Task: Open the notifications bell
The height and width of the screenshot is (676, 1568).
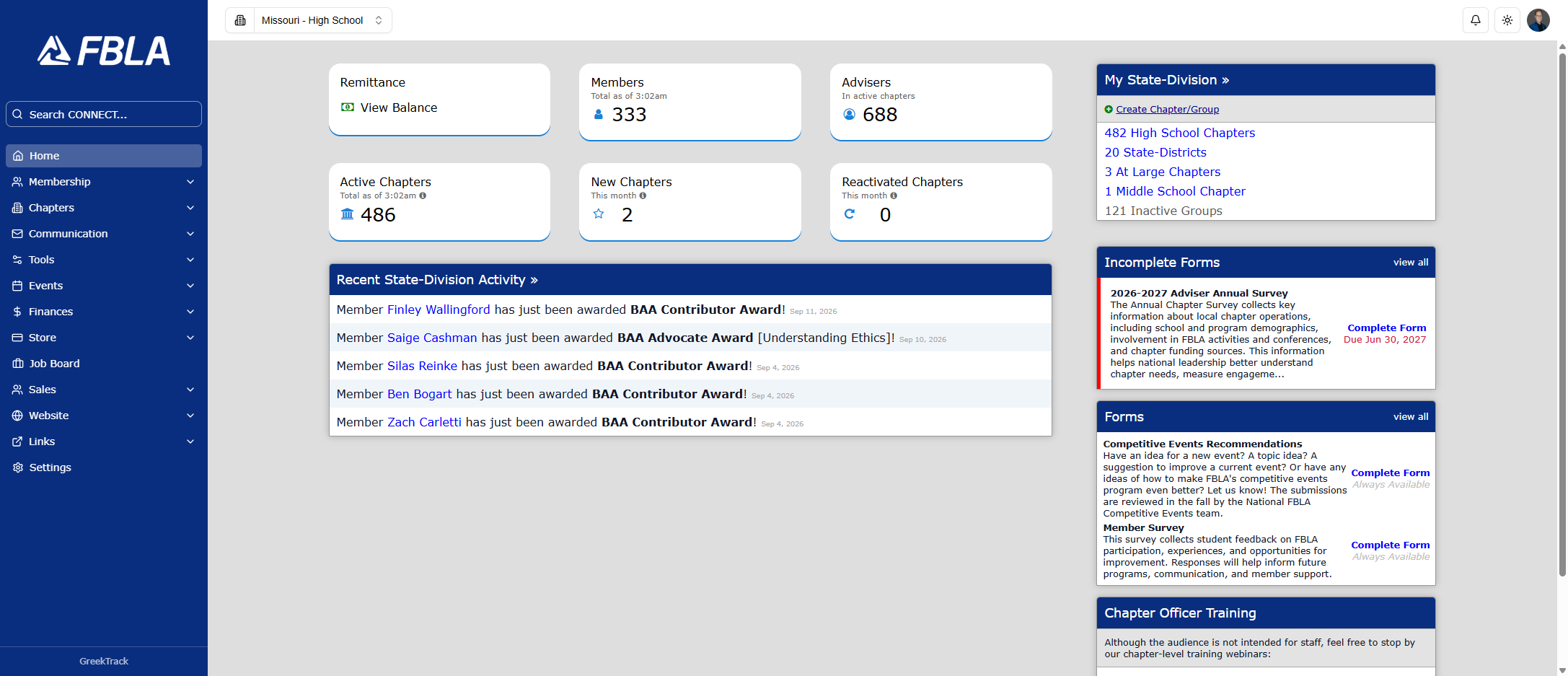Action: click(1476, 20)
